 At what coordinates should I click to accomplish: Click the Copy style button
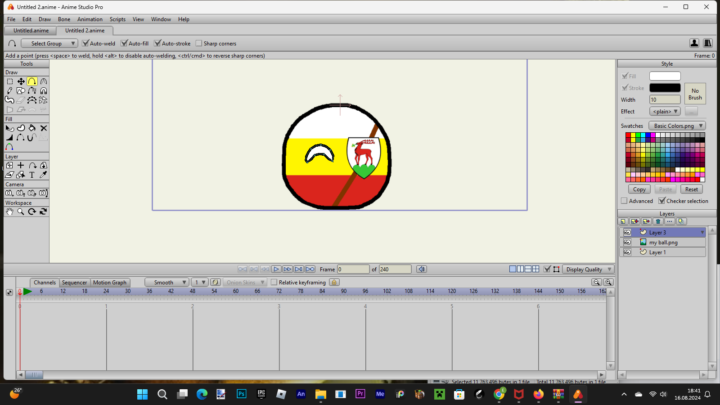pos(638,189)
